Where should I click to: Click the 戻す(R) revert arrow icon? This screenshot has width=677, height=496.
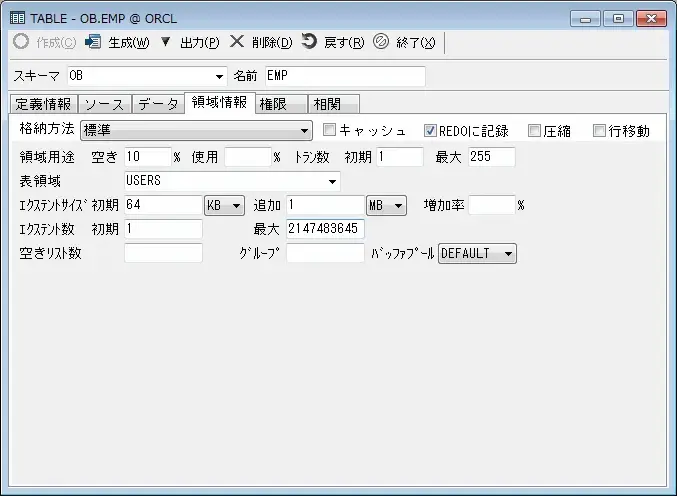pos(309,41)
